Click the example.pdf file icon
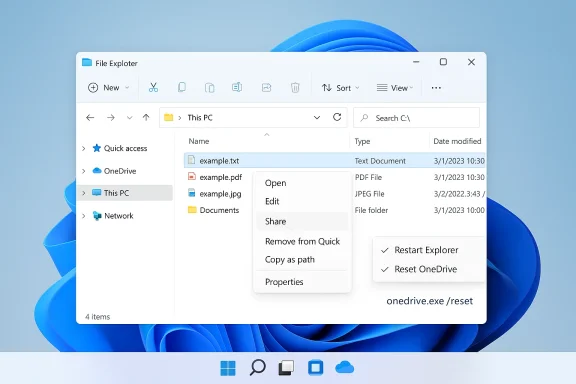Image resolution: width=576 pixels, height=384 pixels. [x=192, y=176]
